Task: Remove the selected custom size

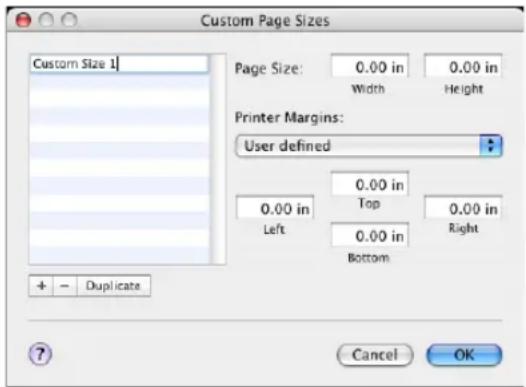Action: pos(65,285)
